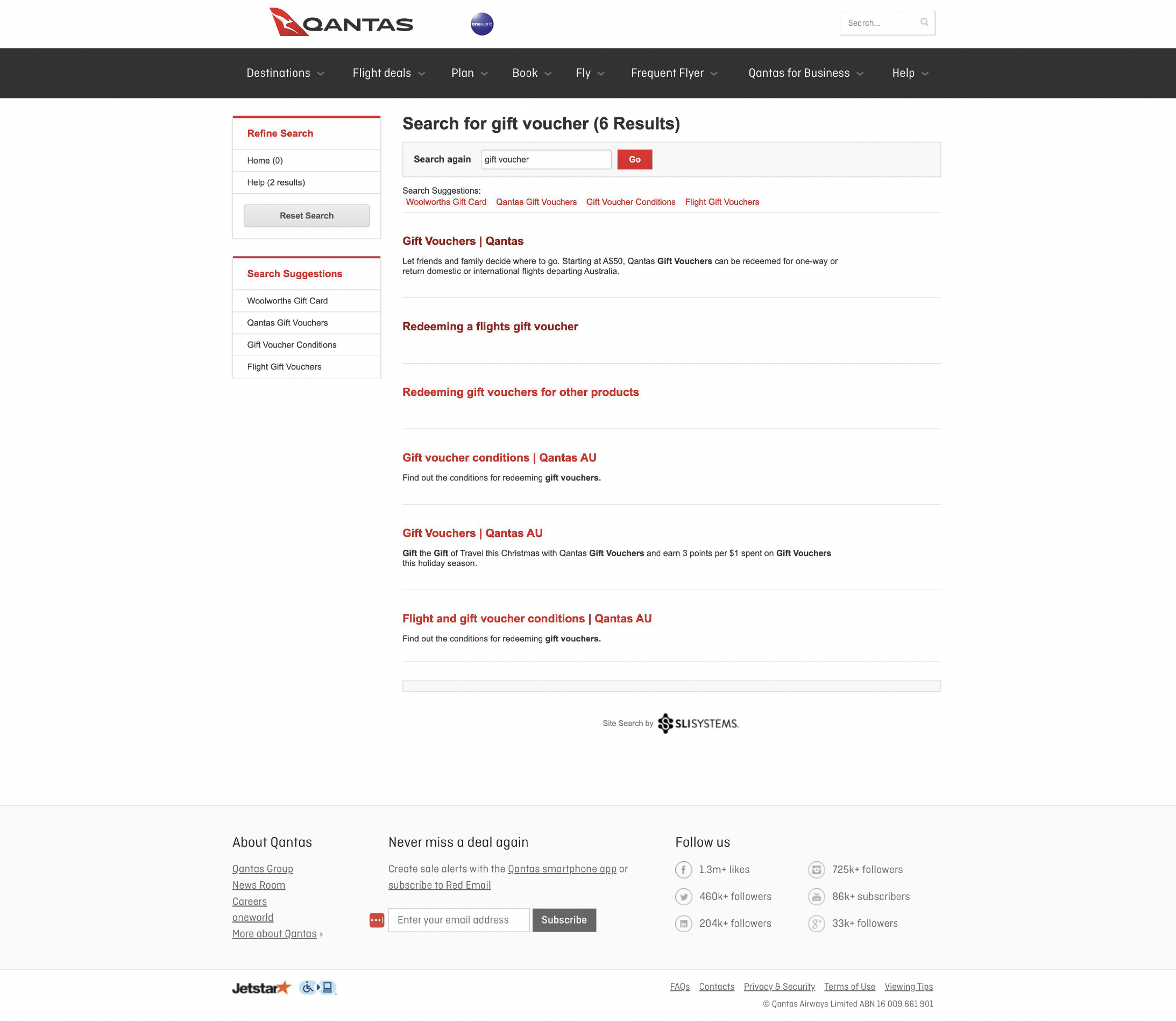Open the Qantas Group footer link

tap(263, 869)
